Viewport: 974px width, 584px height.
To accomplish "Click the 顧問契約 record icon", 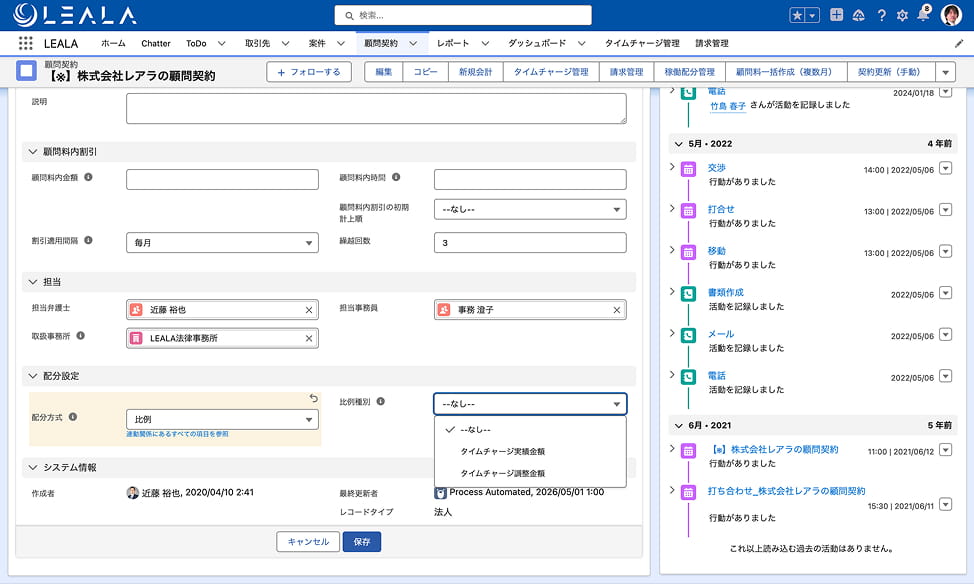I will (x=26, y=71).
